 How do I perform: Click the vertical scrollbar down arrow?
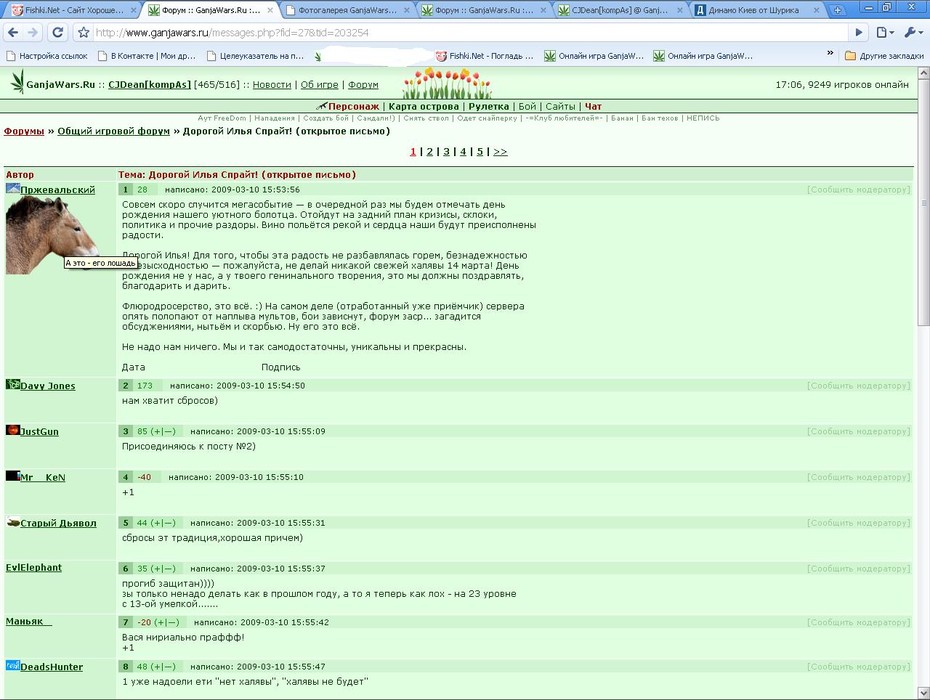pos(923,692)
